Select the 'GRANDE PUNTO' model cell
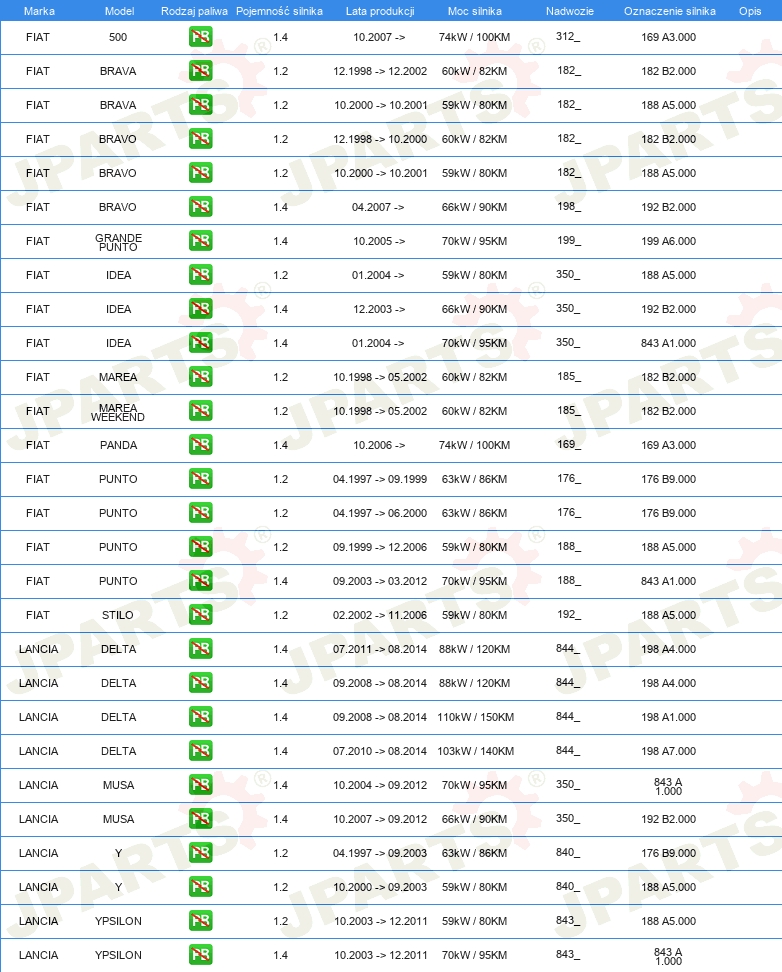This screenshot has width=782, height=972. (x=118, y=242)
